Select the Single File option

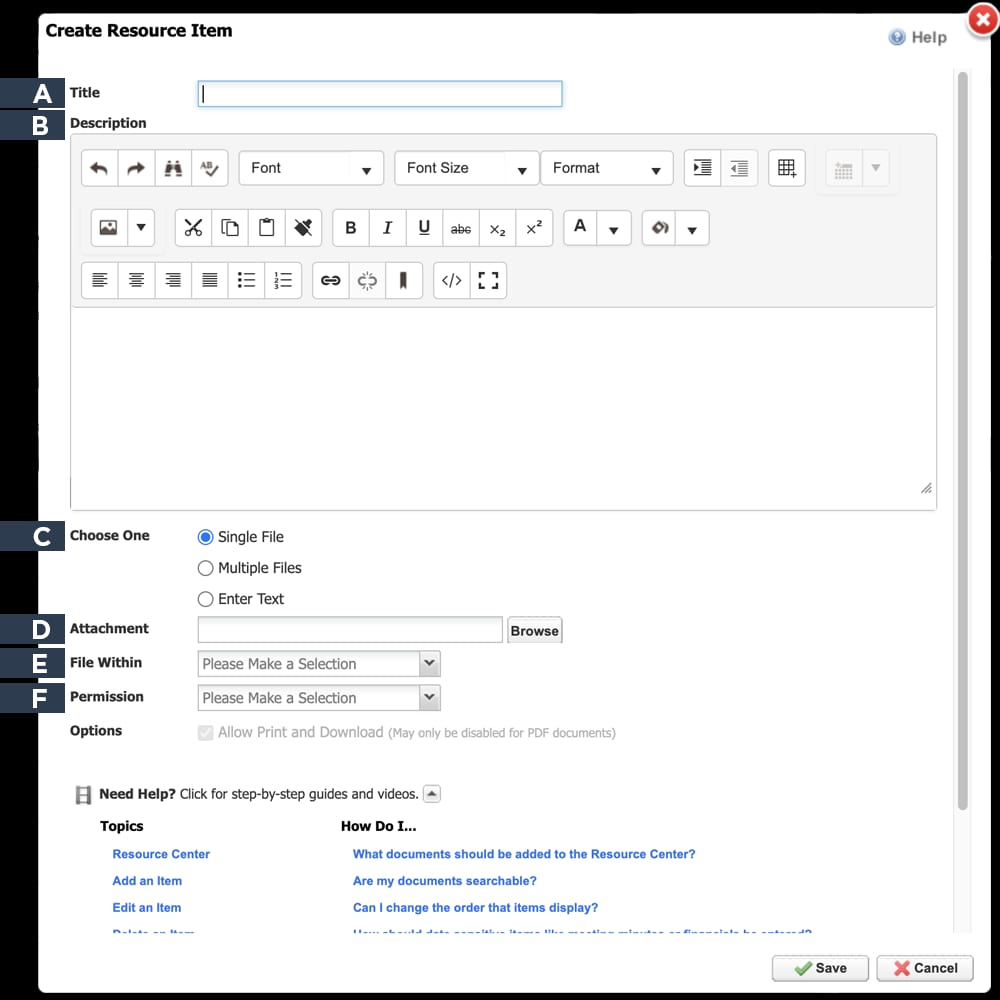click(x=205, y=537)
